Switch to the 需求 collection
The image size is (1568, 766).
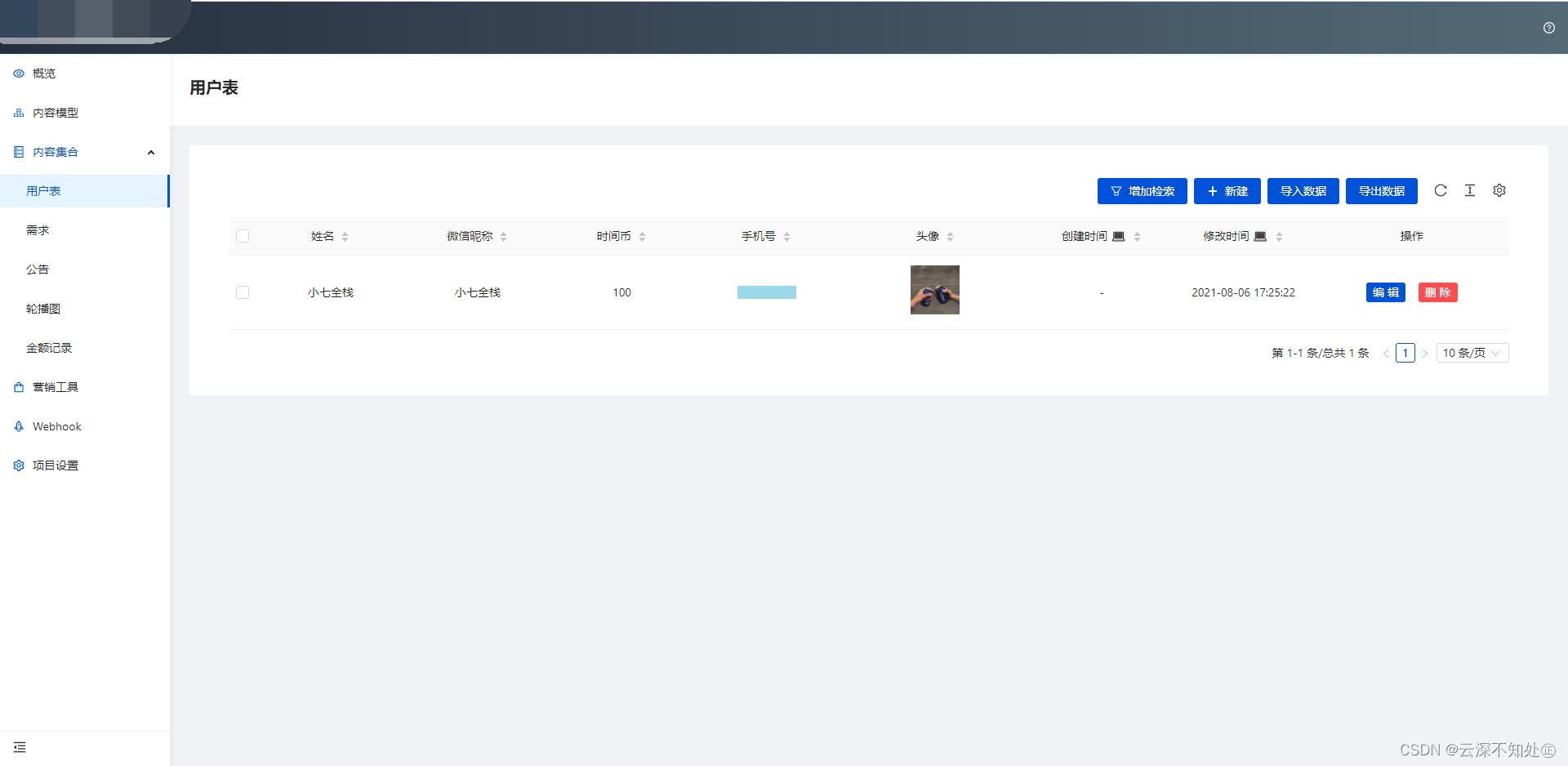[38, 229]
